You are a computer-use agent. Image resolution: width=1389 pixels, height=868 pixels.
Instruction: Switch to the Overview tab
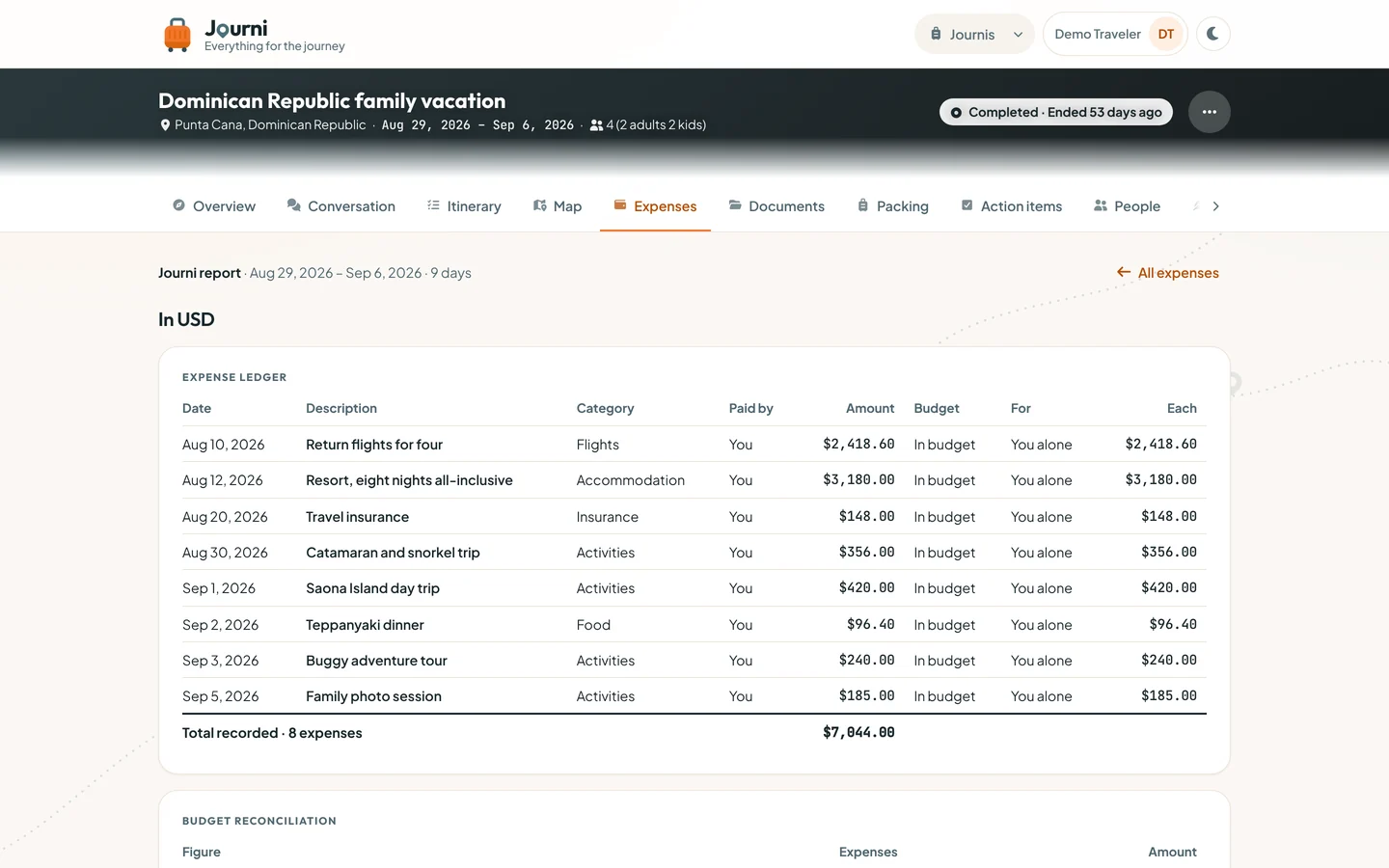pyautogui.click(x=214, y=206)
